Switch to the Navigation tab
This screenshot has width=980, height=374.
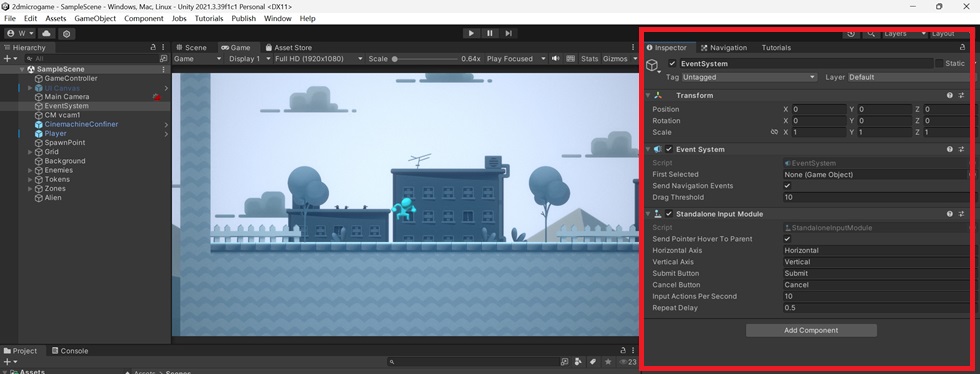click(724, 48)
